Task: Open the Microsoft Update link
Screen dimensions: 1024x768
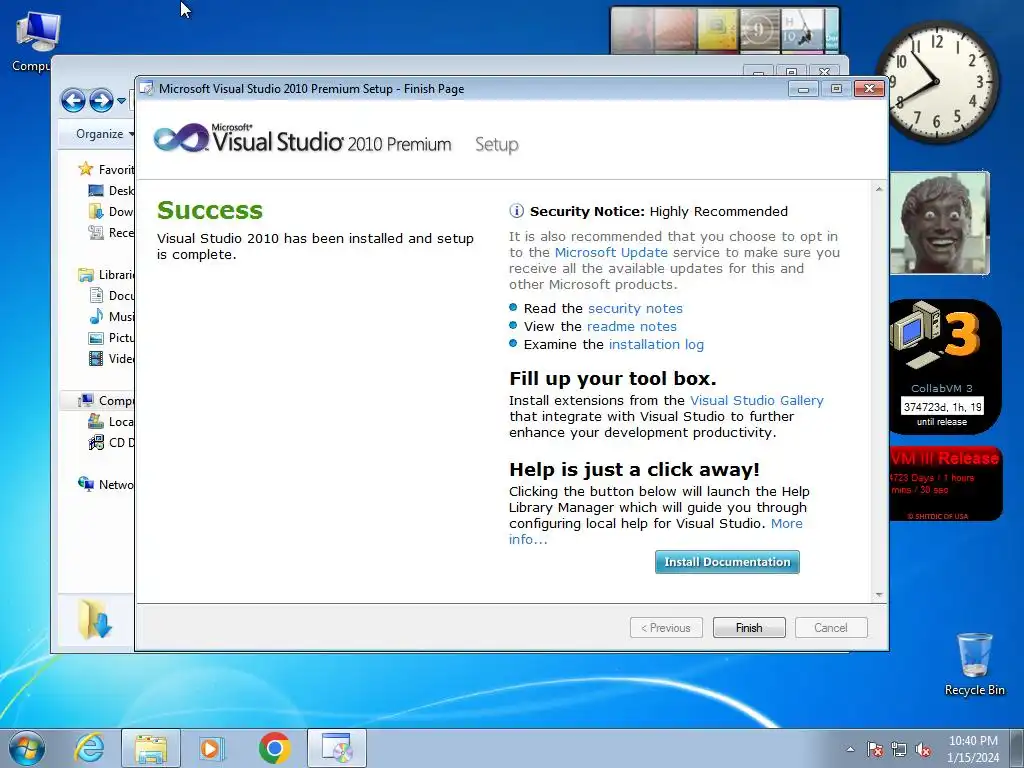Action: click(611, 253)
